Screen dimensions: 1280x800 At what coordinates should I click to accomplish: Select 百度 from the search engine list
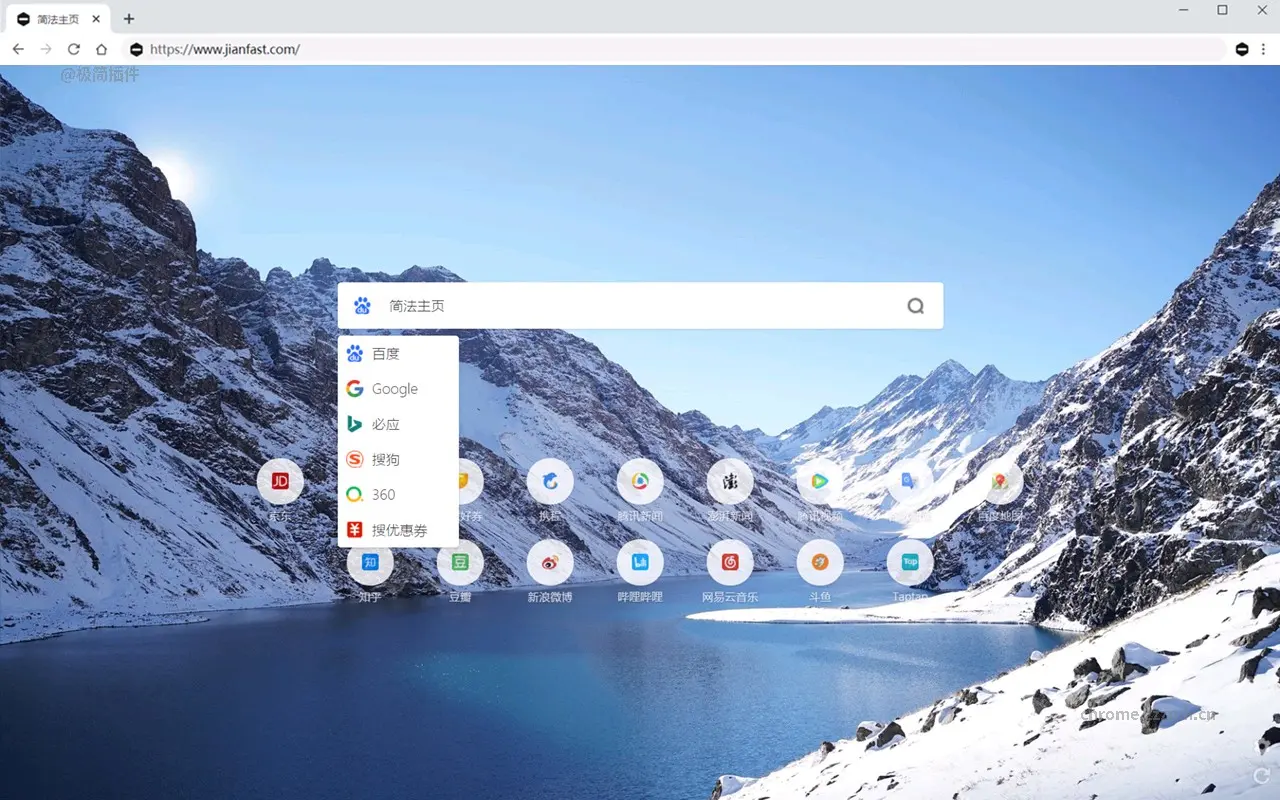click(386, 353)
